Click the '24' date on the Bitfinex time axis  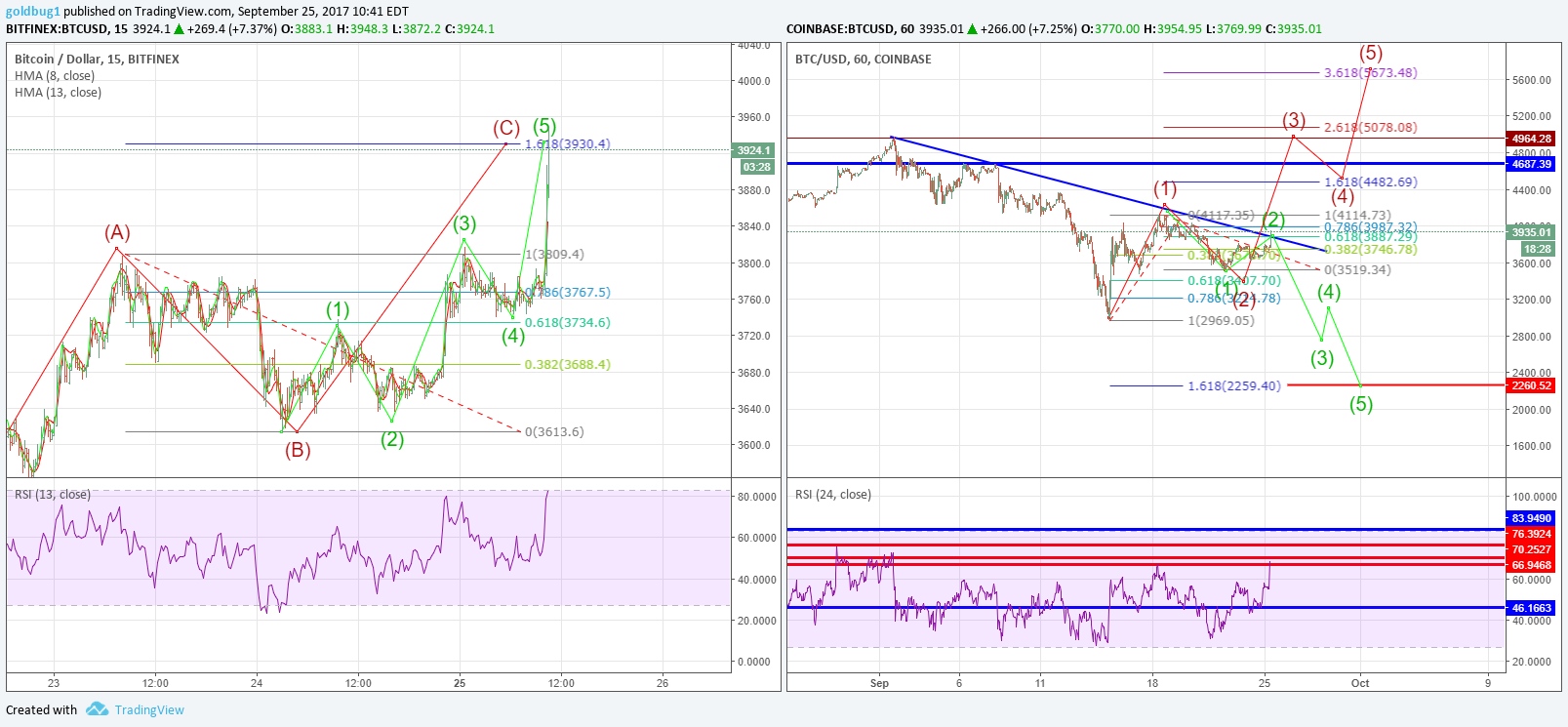(x=257, y=683)
